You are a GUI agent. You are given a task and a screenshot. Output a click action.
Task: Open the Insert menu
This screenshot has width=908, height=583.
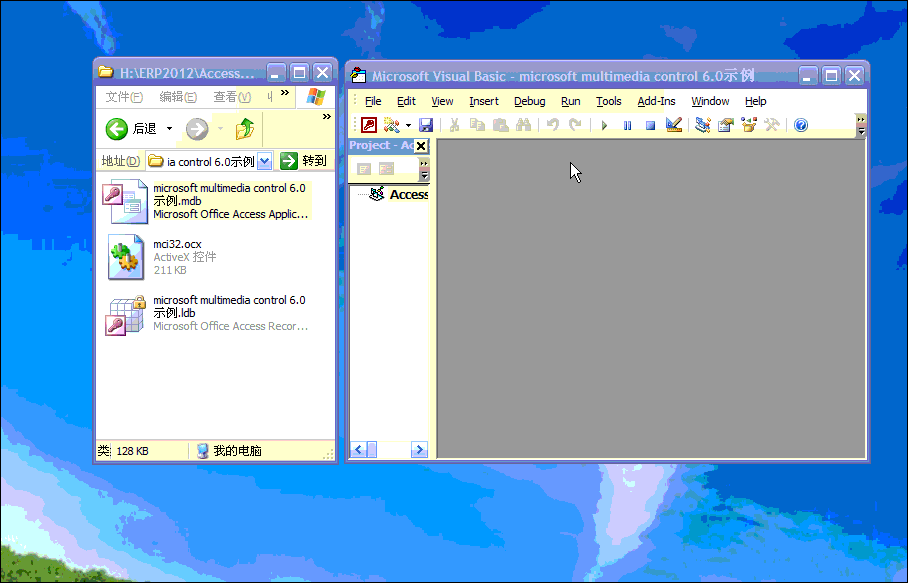[484, 101]
